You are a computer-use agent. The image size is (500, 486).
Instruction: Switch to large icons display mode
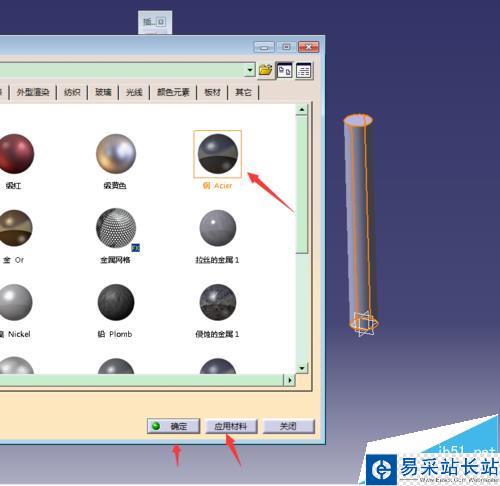point(284,70)
